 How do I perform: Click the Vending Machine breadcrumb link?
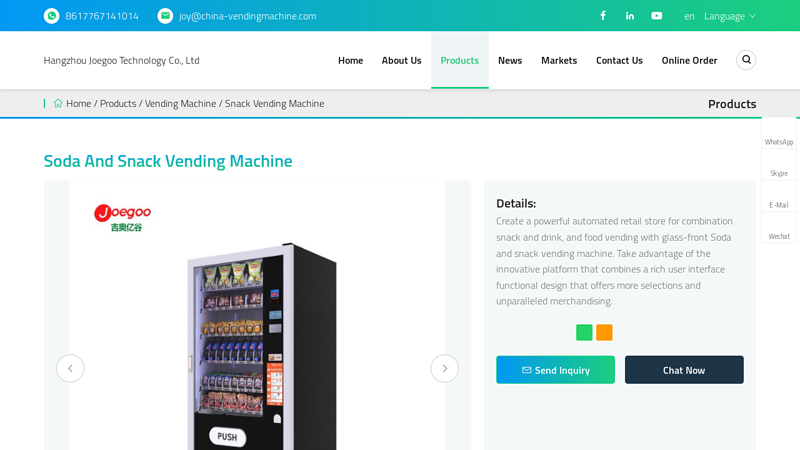click(181, 104)
